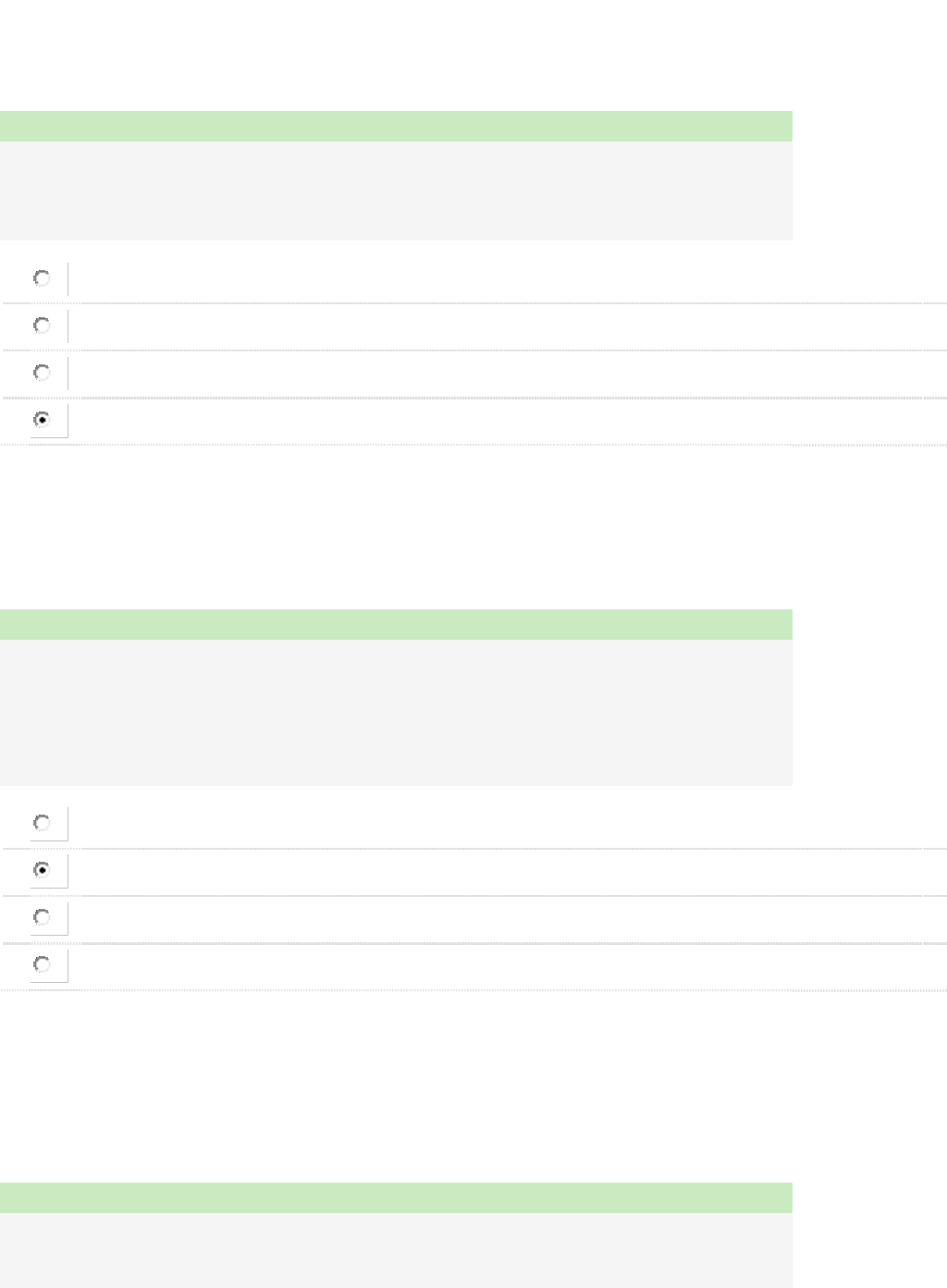
Task: Click the middle question's green header bar
Action: click(x=396, y=624)
